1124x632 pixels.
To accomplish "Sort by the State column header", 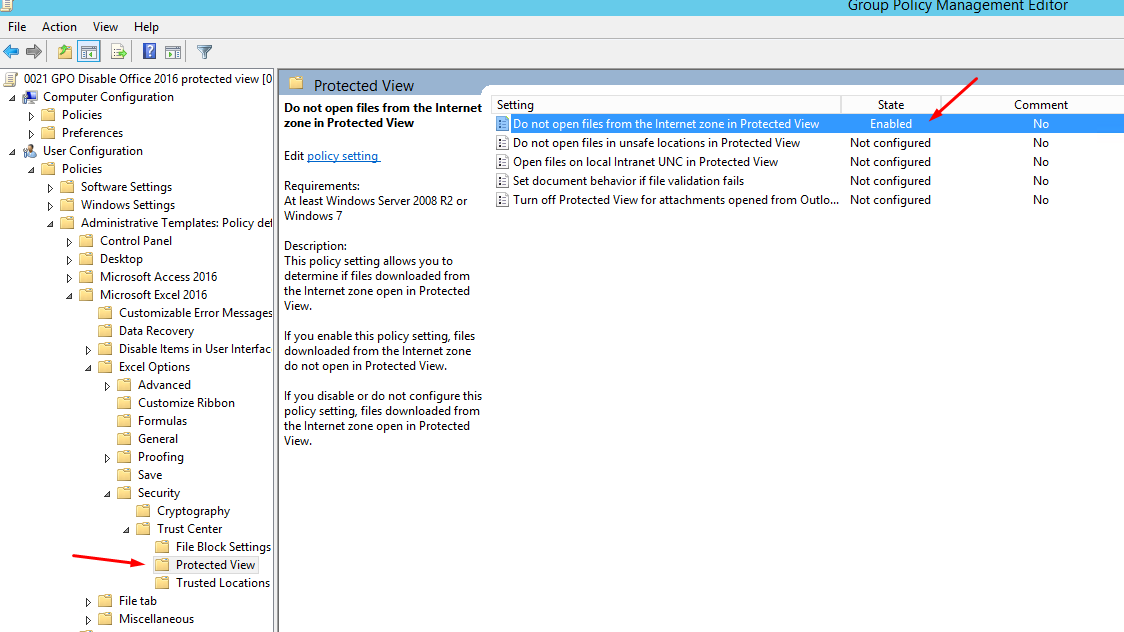I will click(891, 105).
